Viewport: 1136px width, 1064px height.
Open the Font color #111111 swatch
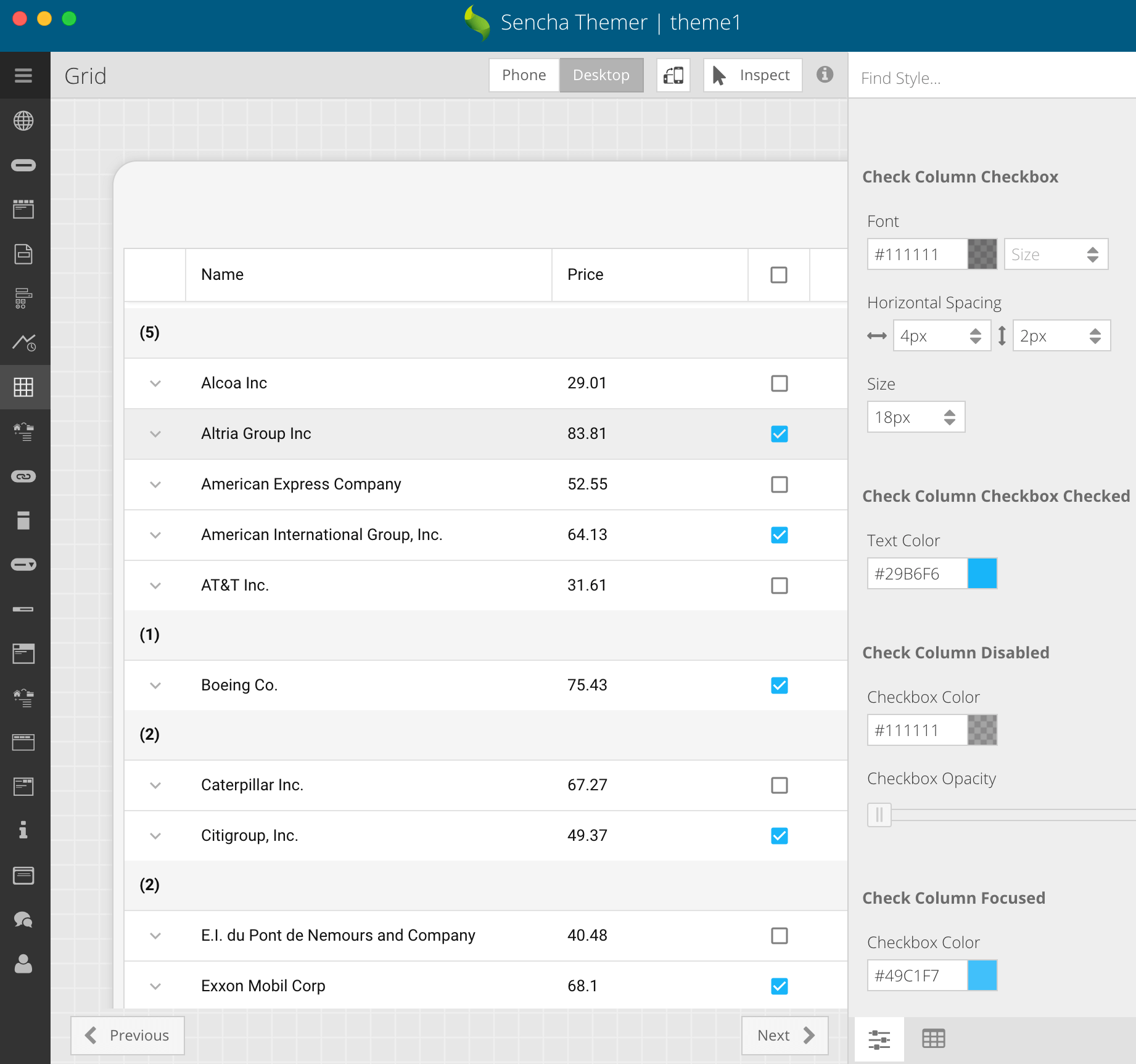982,254
